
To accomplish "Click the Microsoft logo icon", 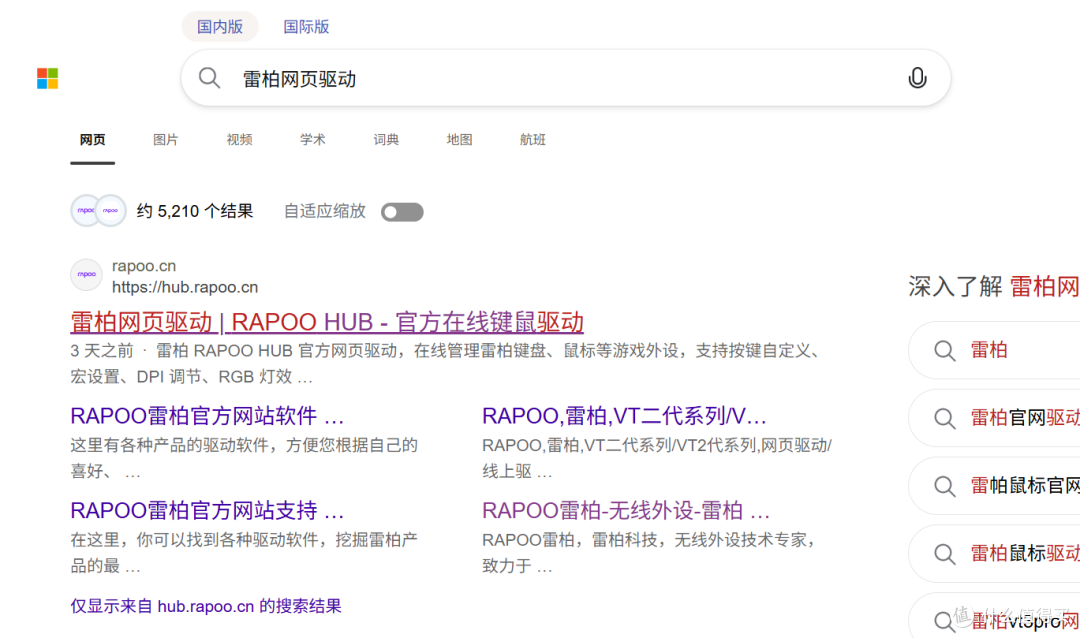I will pos(48,79).
